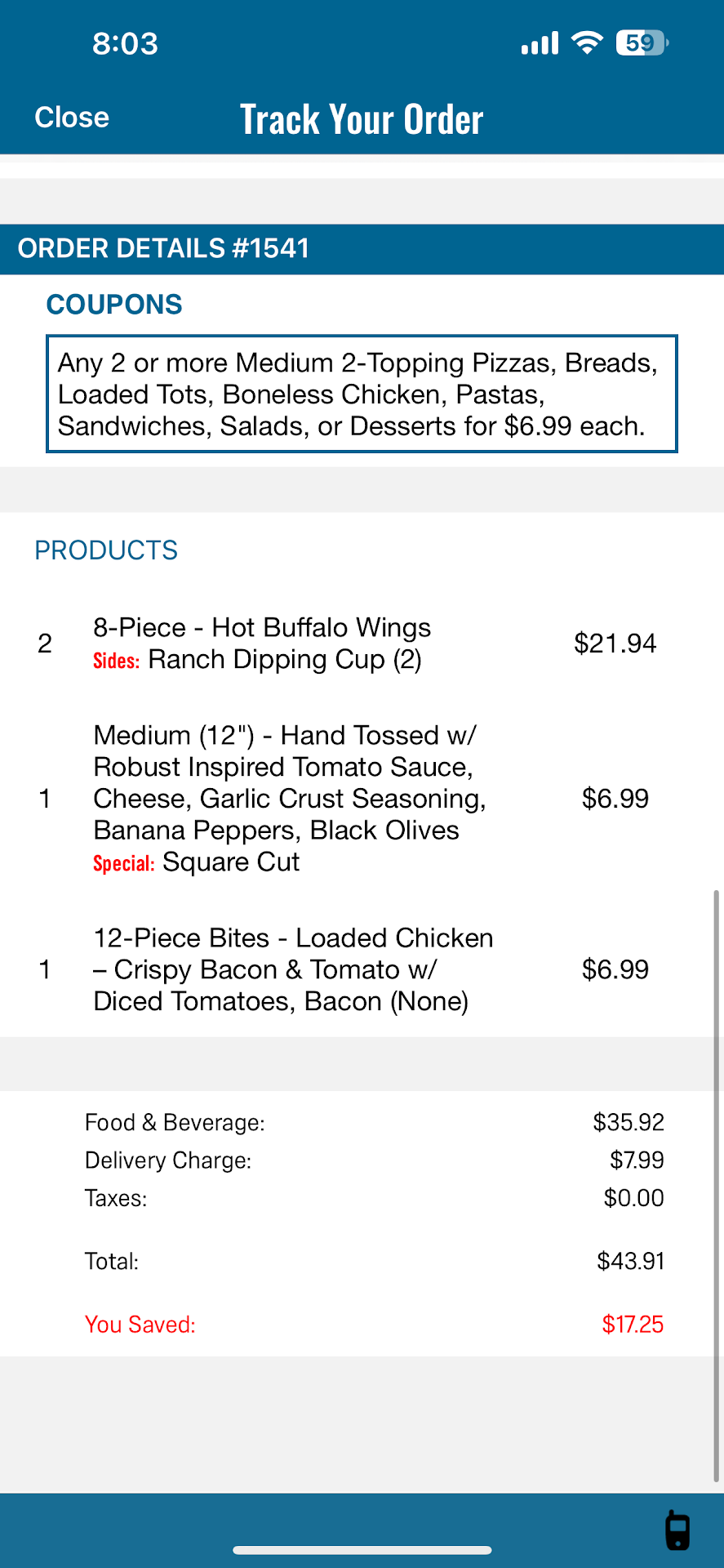Tap the battery level indicator

(x=642, y=42)
